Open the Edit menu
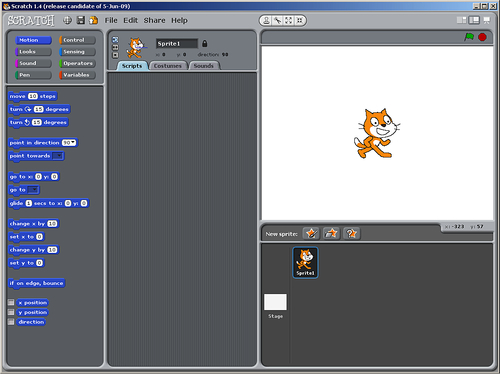Screen dimensions: 500x374 pyautogui.click(x=130, y=20)
